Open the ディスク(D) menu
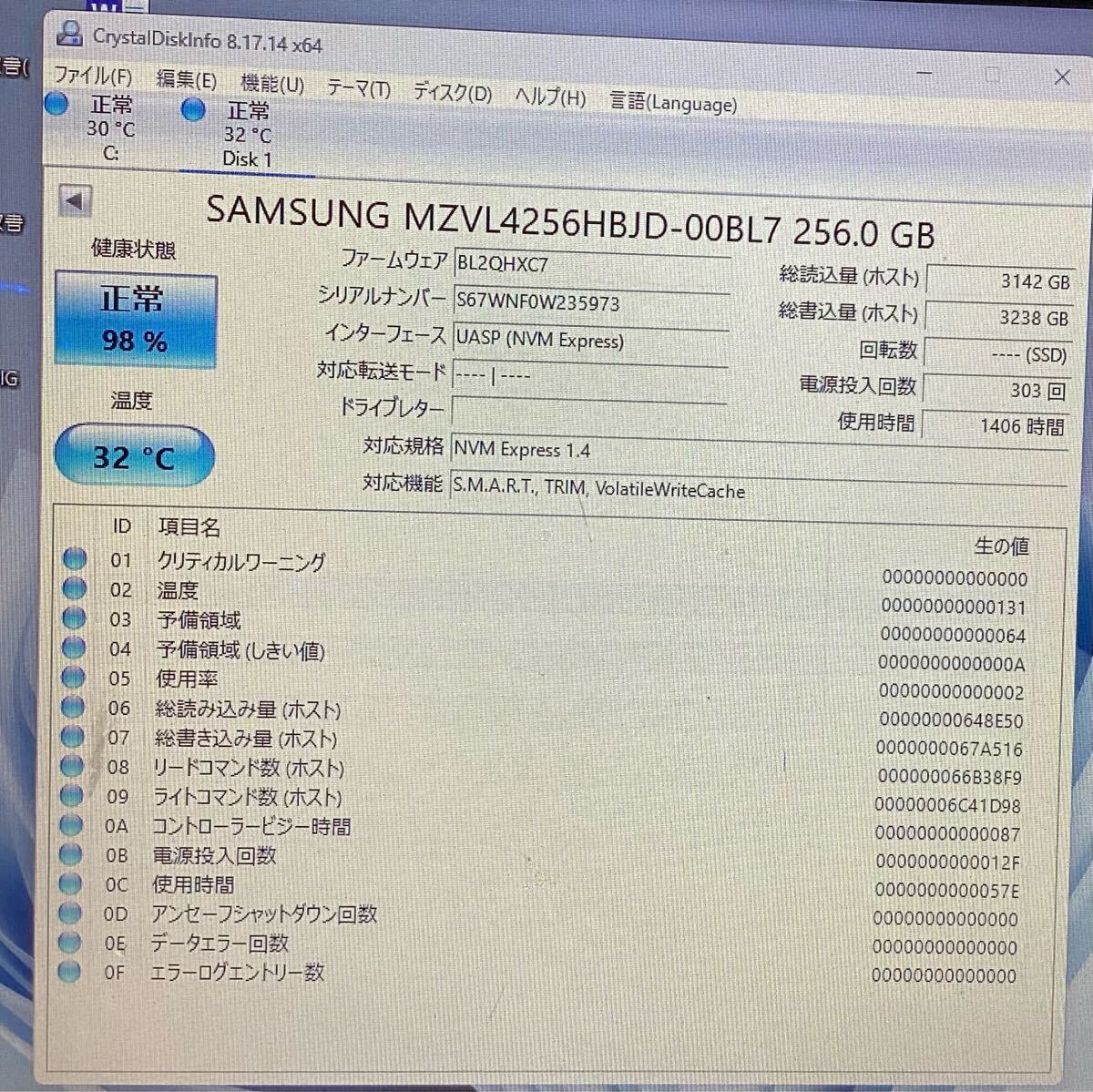 [453, 92]
